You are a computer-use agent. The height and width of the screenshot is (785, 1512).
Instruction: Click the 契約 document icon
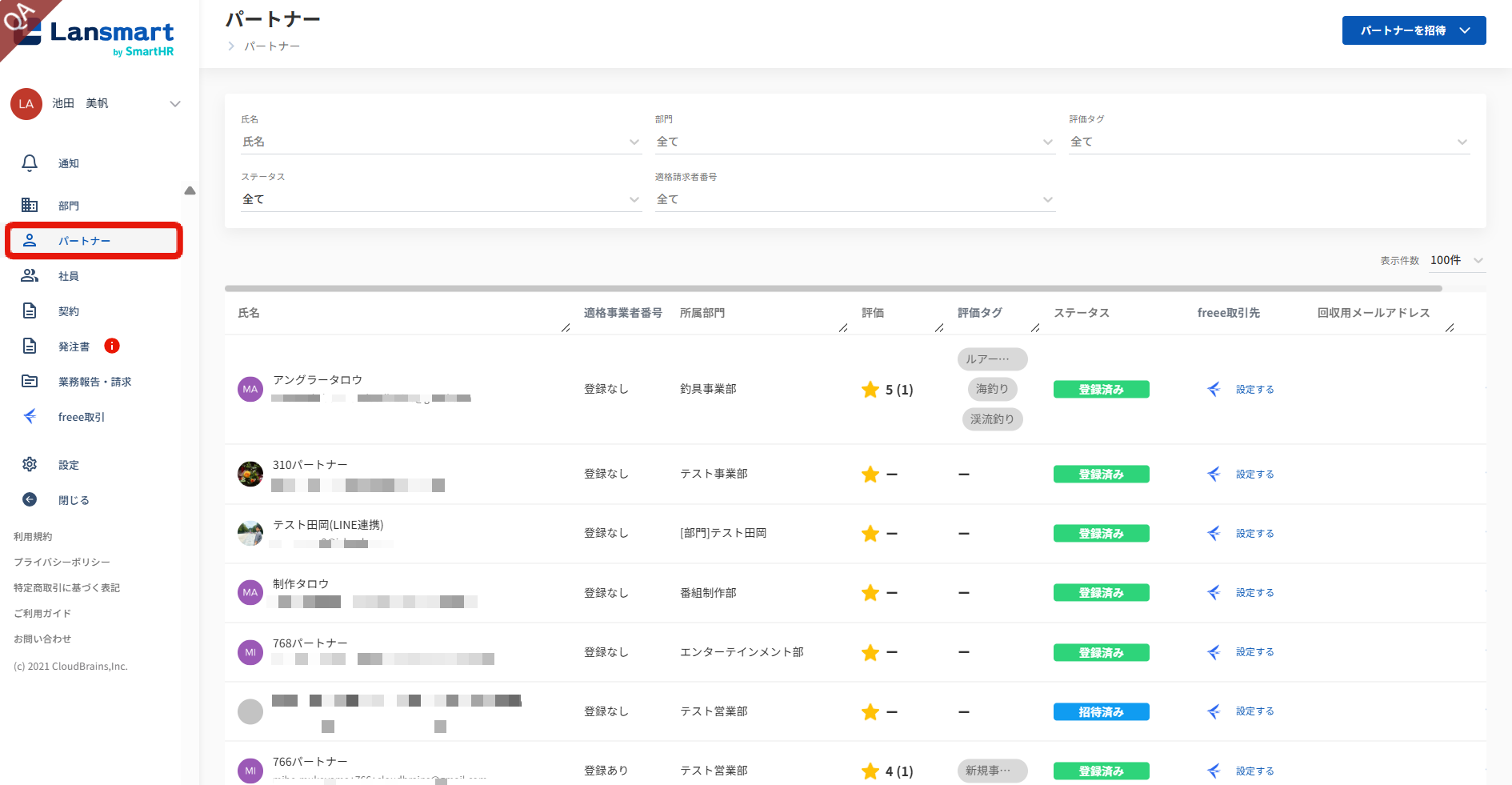[x=30, y=310]
